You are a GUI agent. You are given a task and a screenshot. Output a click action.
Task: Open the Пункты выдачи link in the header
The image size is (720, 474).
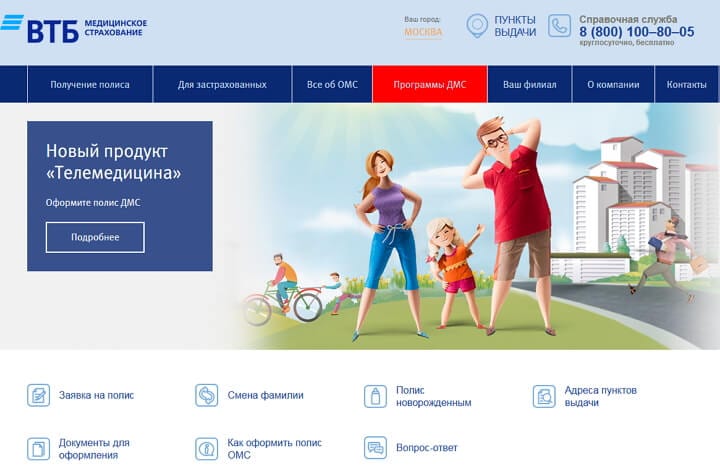515,26
